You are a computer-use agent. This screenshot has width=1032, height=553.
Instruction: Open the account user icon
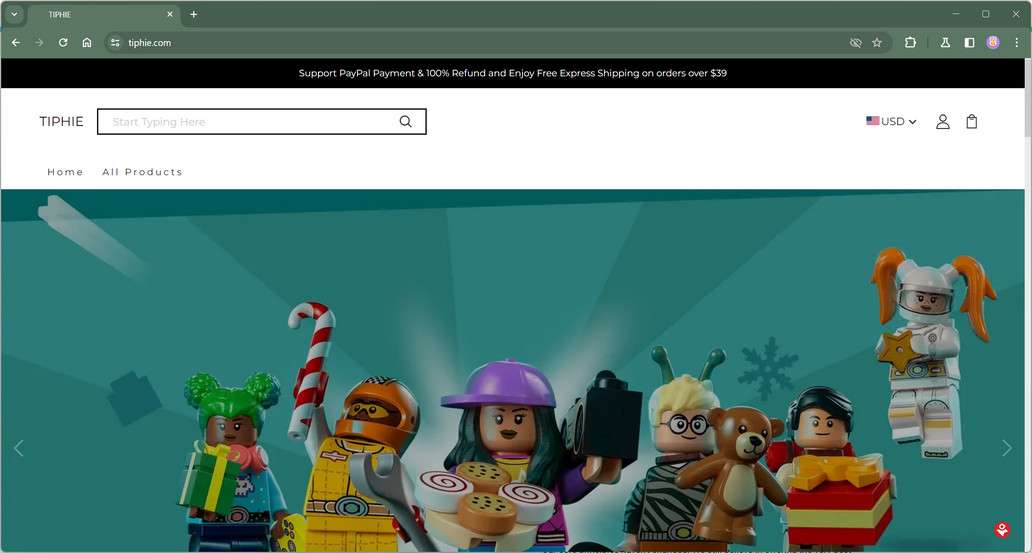[942, 122]
